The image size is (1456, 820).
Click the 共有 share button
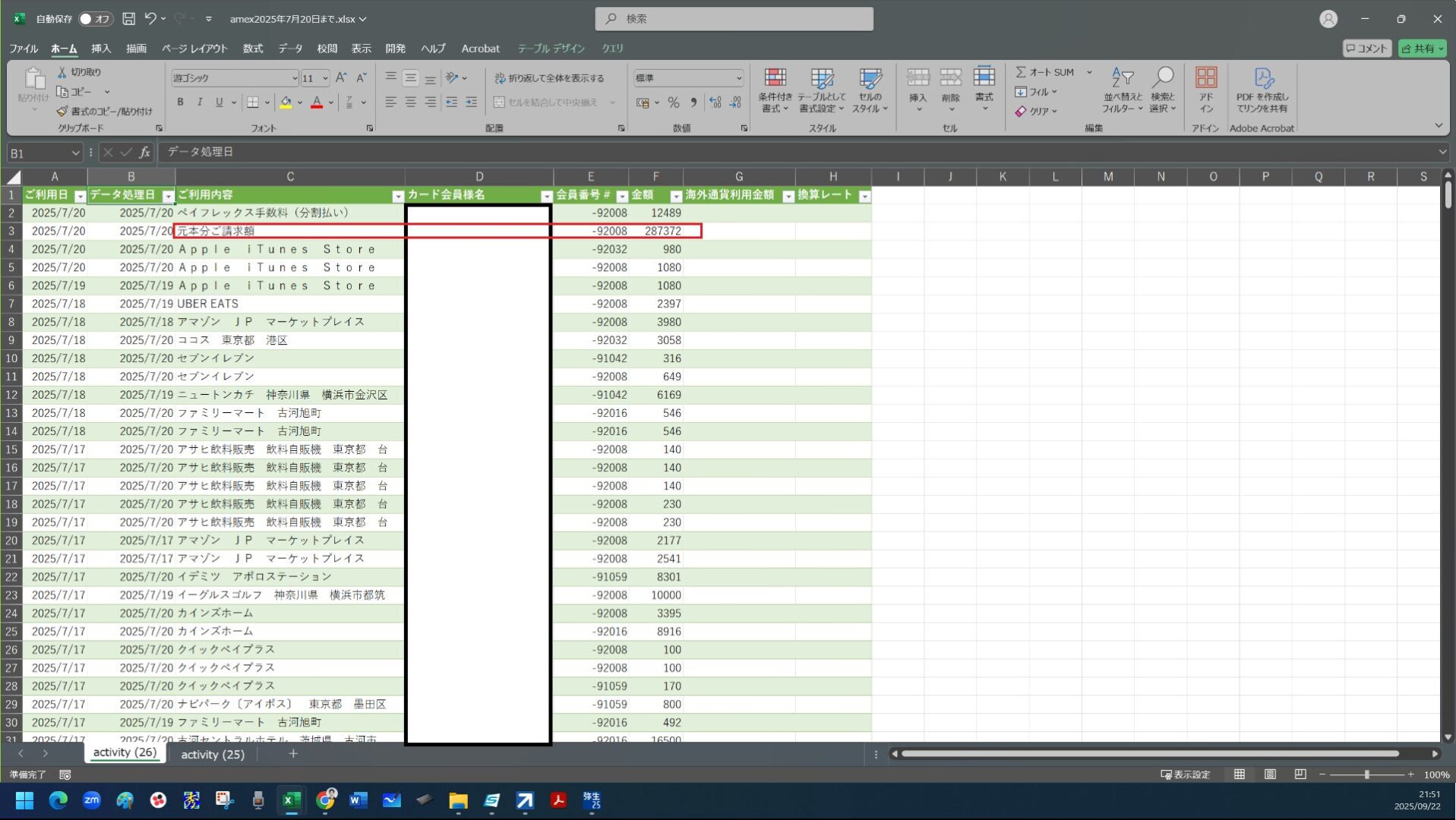[x=1422, y=49]
